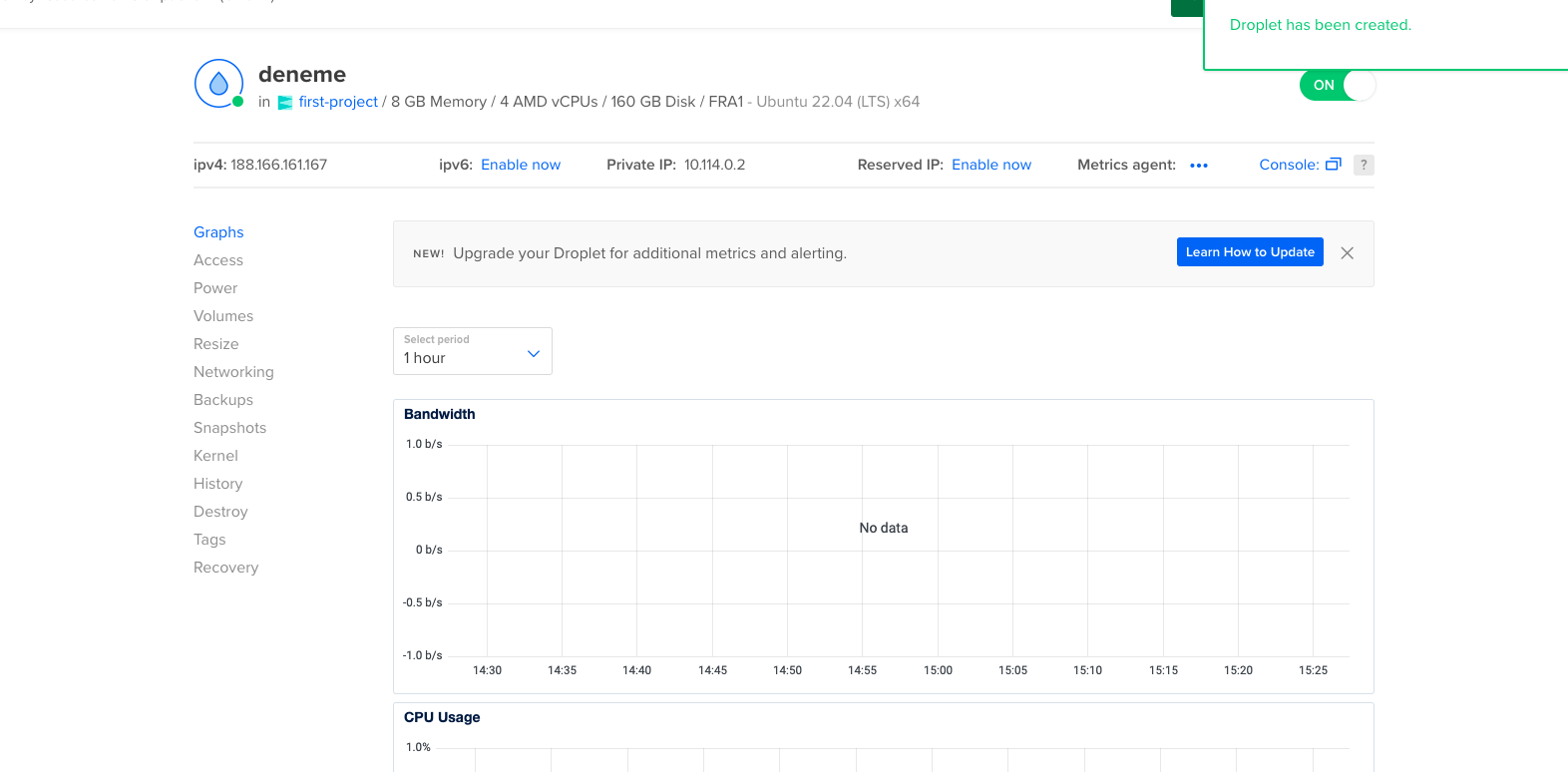Click Learn How to Update button
The height and width of the screenshot is (772, 1568).
pyautogui.click(x=1250, y=252)
